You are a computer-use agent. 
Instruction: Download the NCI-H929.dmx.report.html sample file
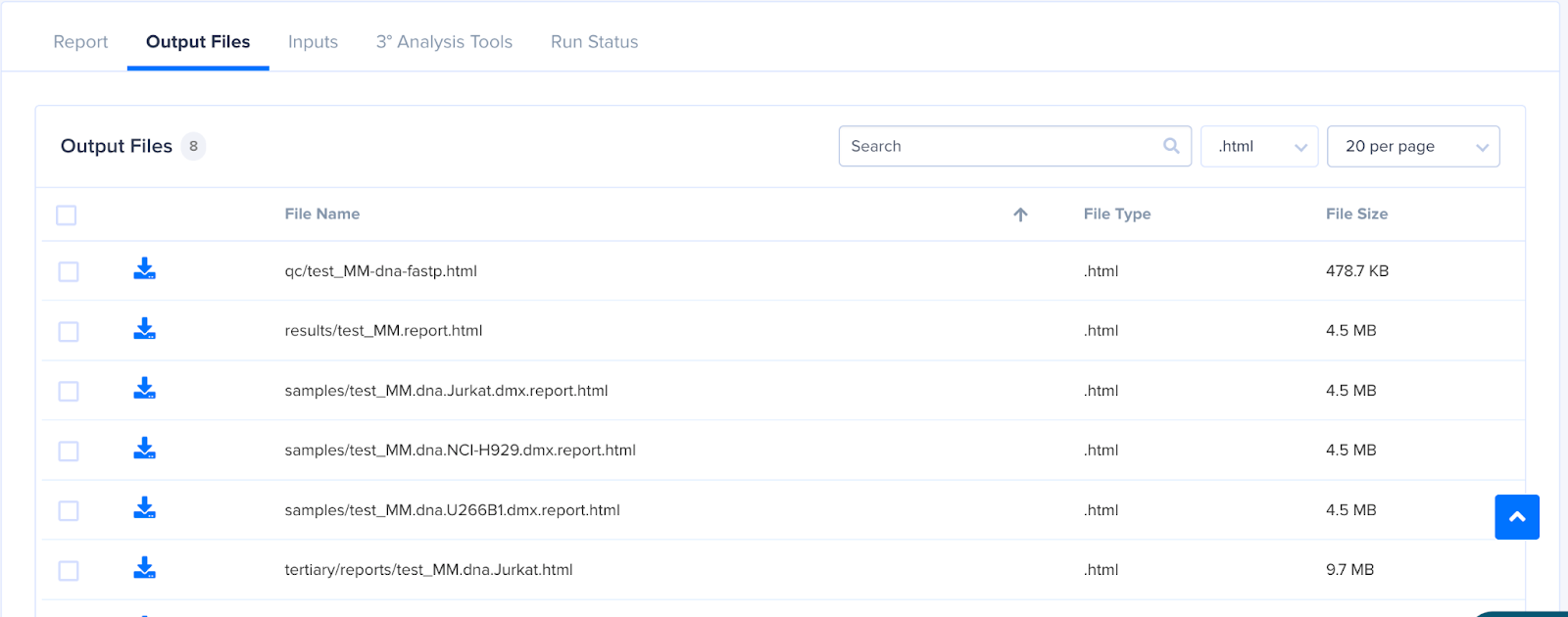[145, 449]
